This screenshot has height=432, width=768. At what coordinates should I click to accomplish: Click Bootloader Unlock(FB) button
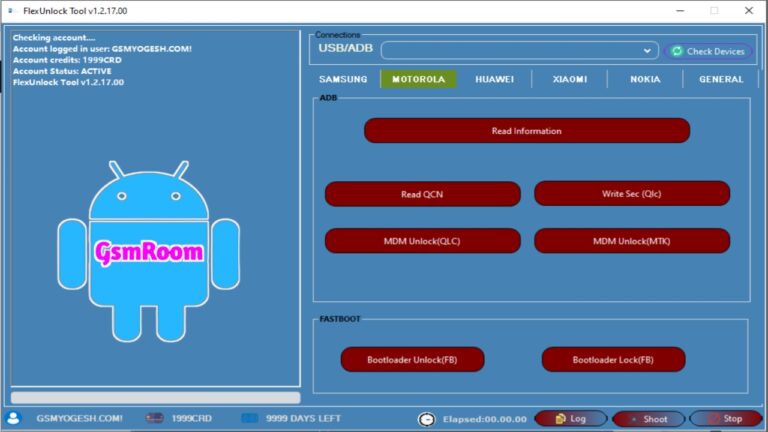click(412, 360)
